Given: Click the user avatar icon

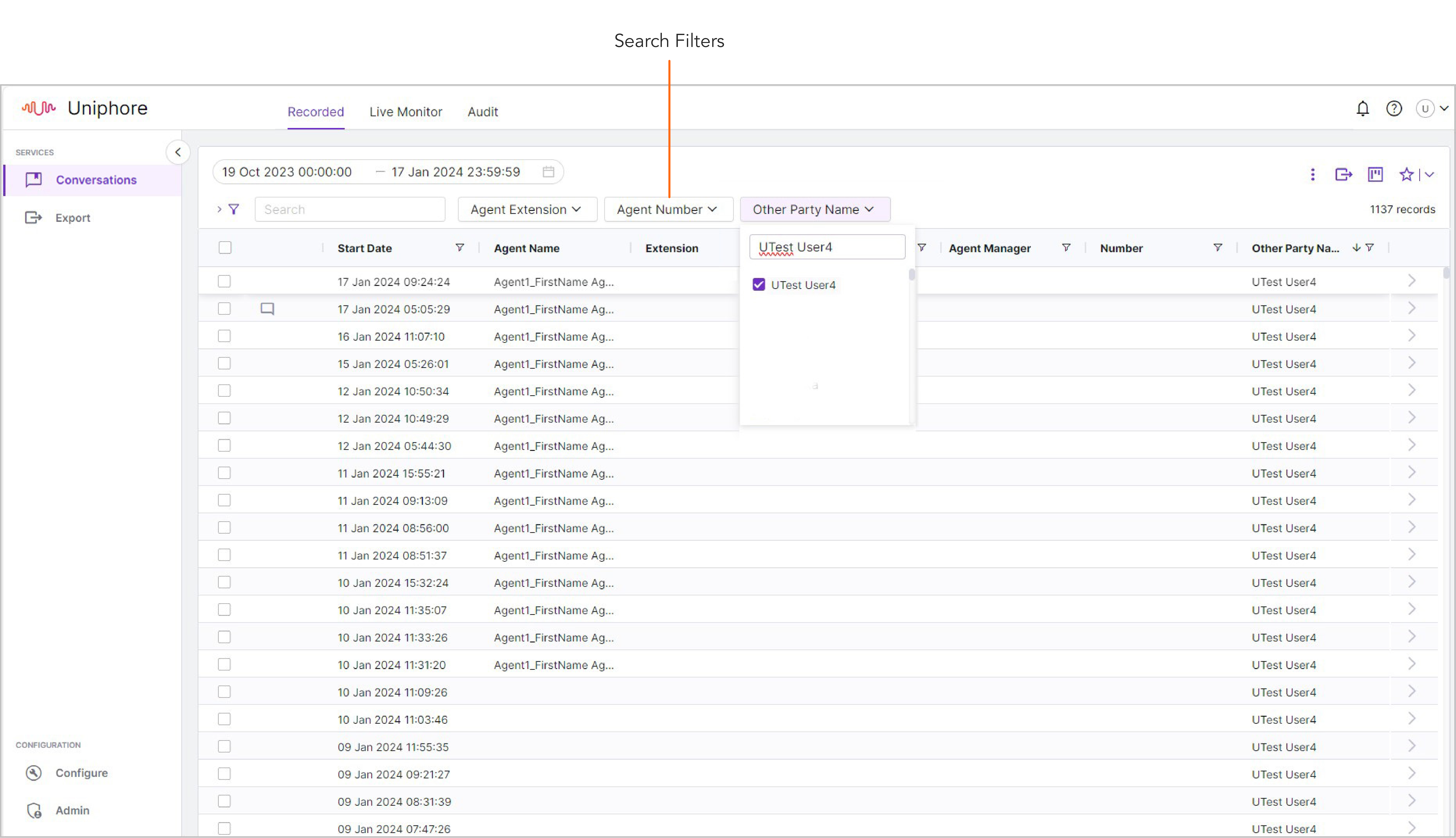Looking at the screenshot, I should [1425, 108].
